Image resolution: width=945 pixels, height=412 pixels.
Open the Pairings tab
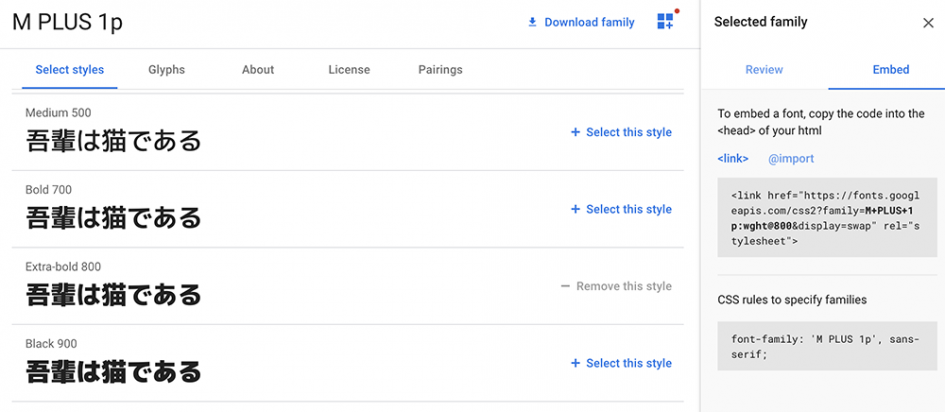coord(441,70)
